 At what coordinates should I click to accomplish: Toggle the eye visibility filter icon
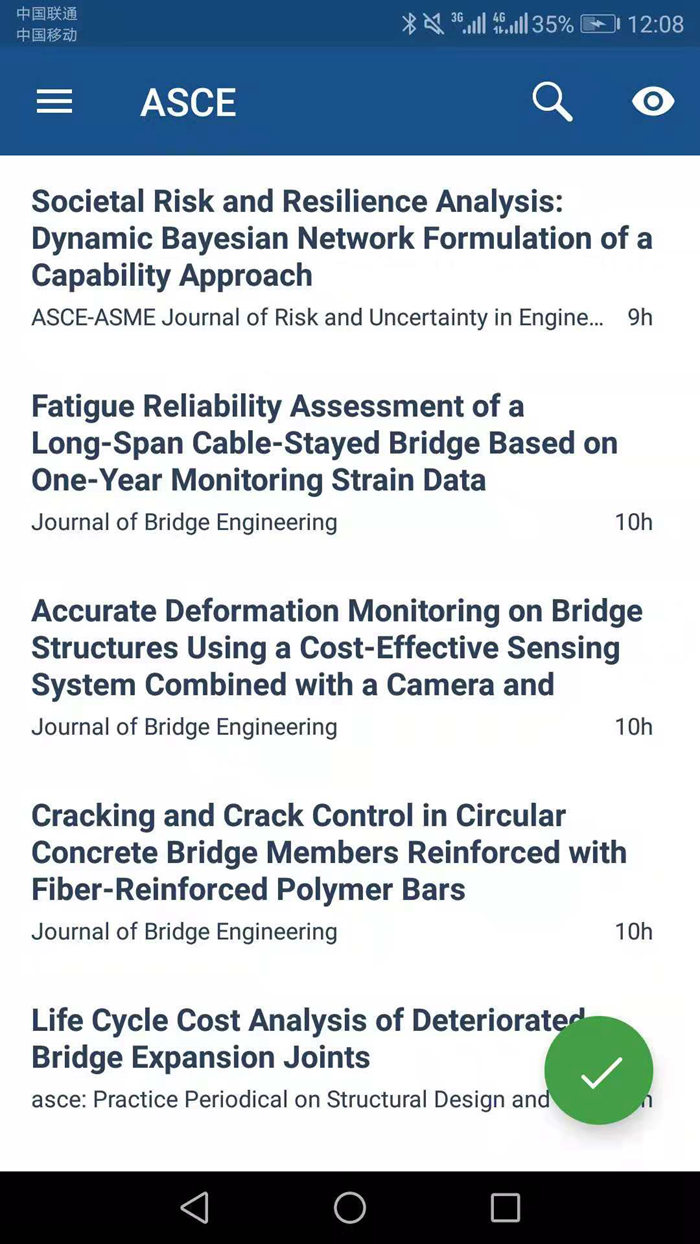click(653, 101)
